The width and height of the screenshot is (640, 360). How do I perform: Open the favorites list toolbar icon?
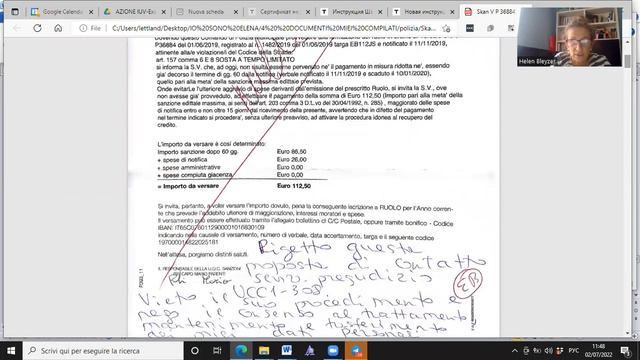tap(511, 28)
